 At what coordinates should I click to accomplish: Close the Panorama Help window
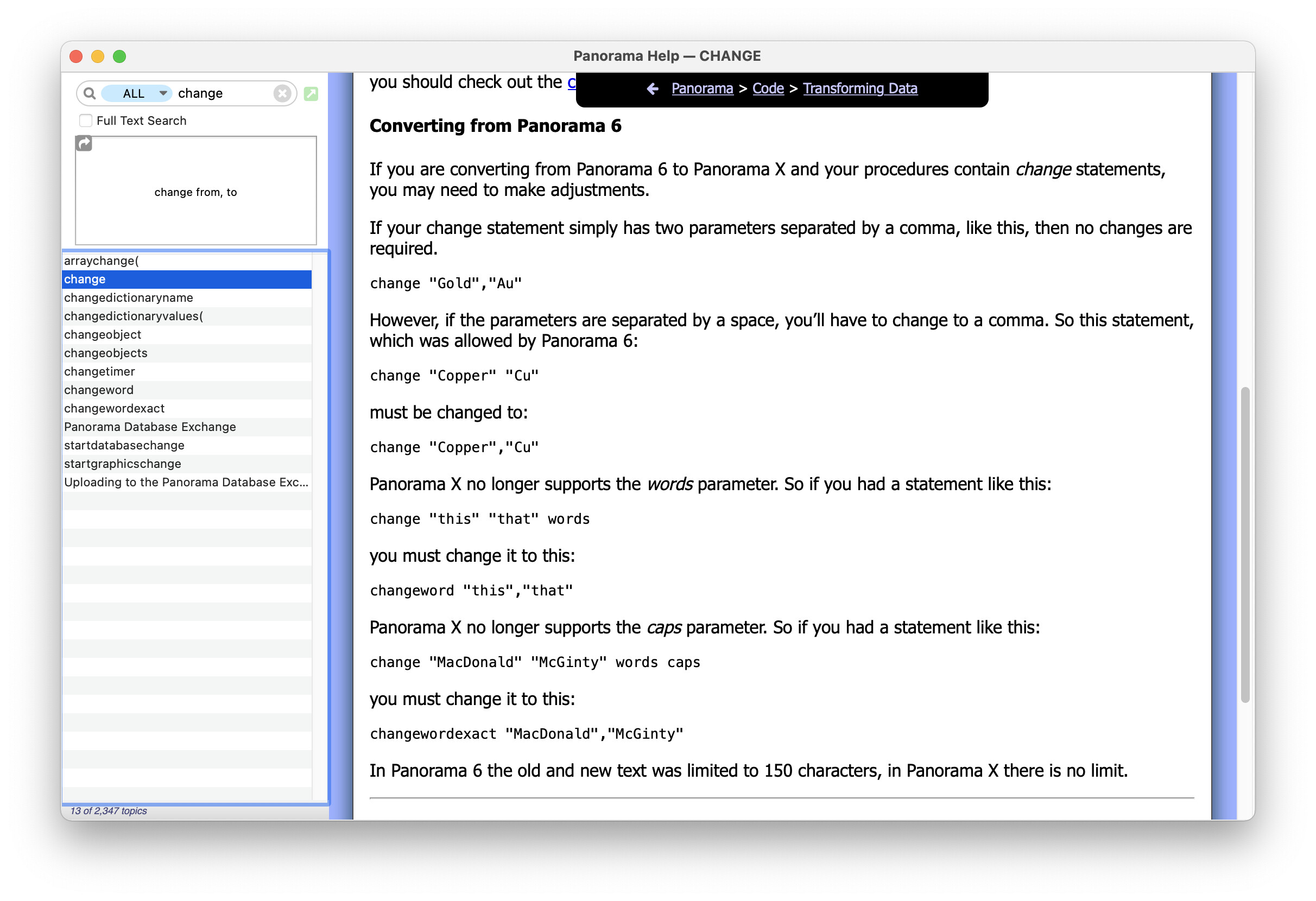click(76, 56)
